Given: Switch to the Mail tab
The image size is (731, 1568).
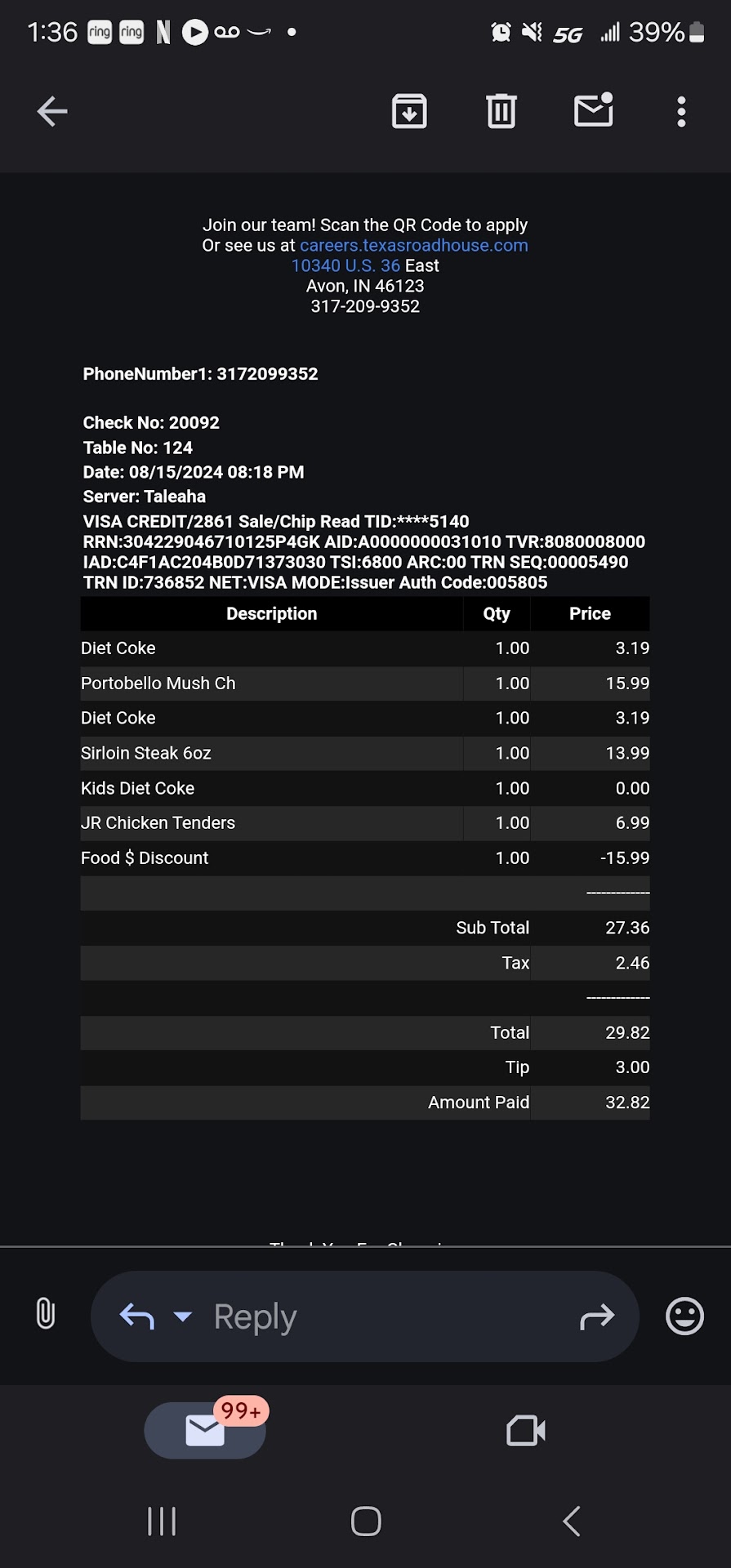Looking at the screenshot, I should click(205, 1430).
